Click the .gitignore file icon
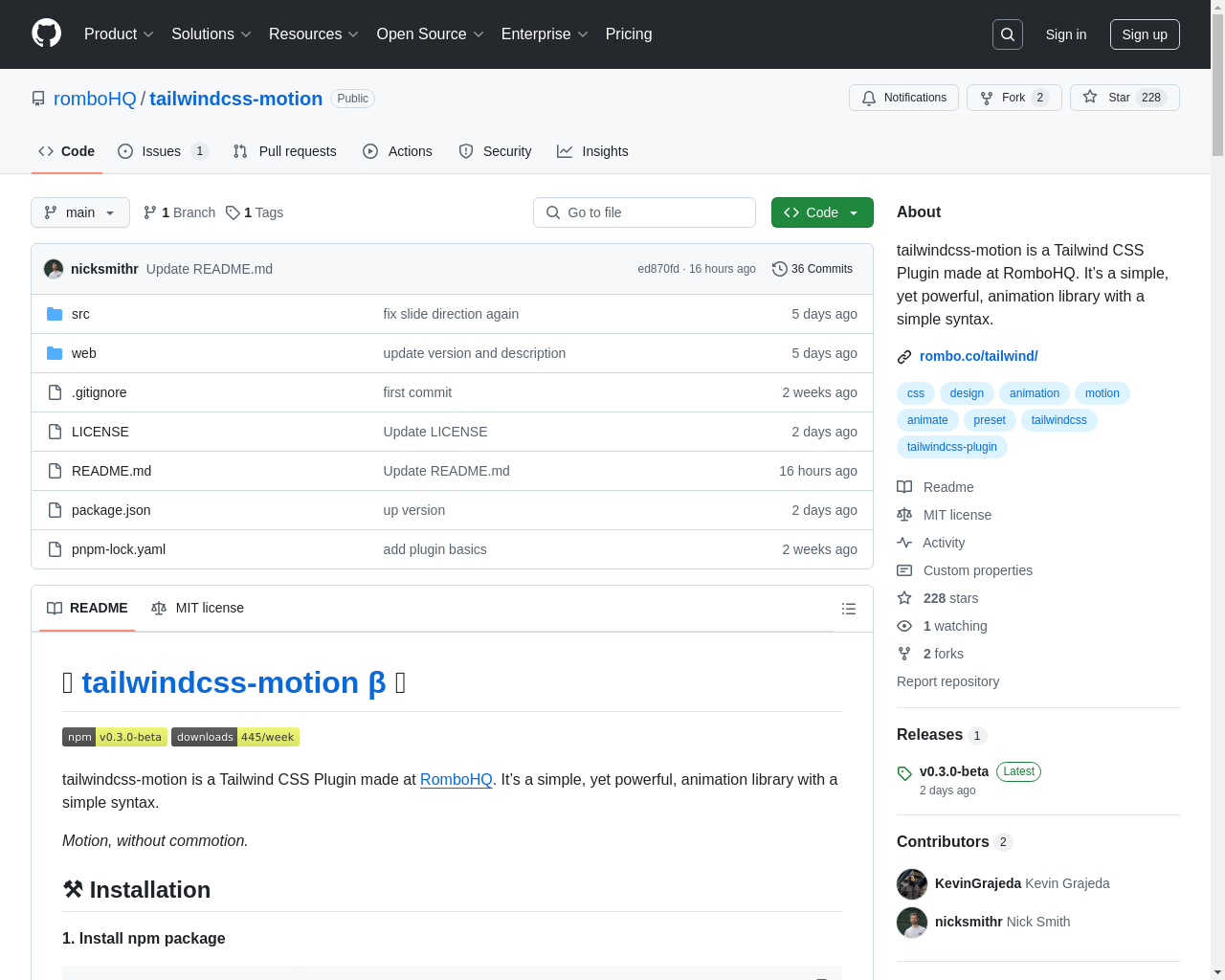The width and height of the screenshot is (1225, 980). [55, 392]
